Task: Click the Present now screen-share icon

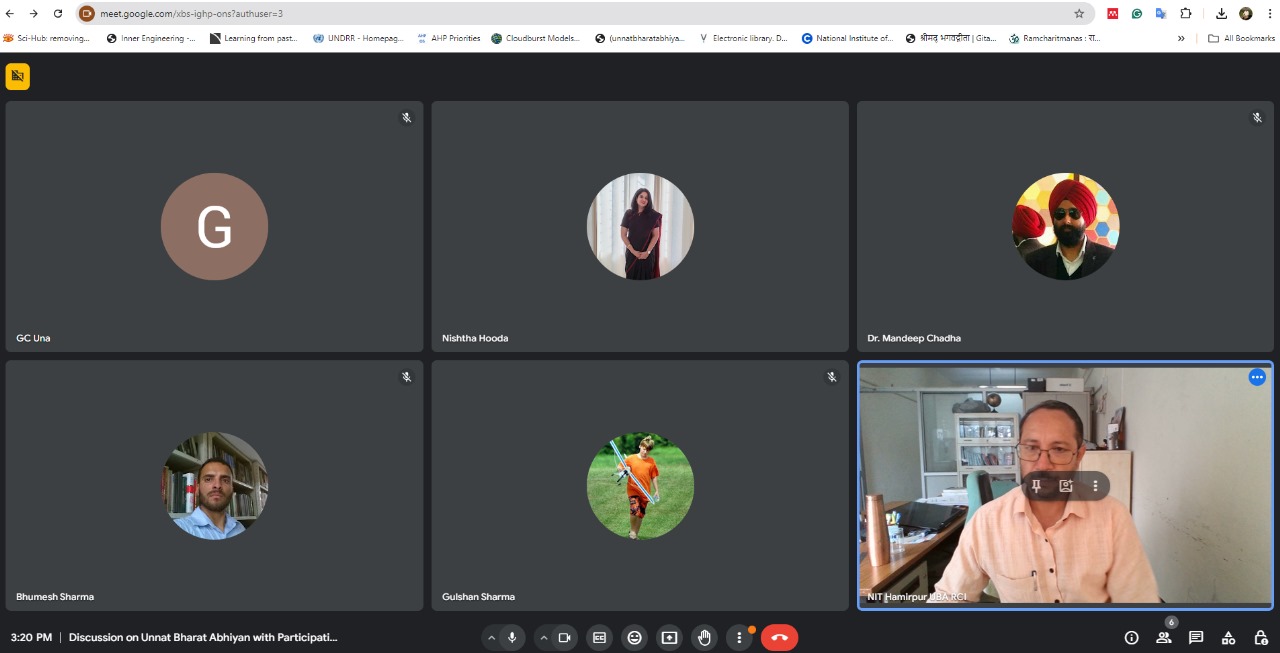Action: [669, 638]
